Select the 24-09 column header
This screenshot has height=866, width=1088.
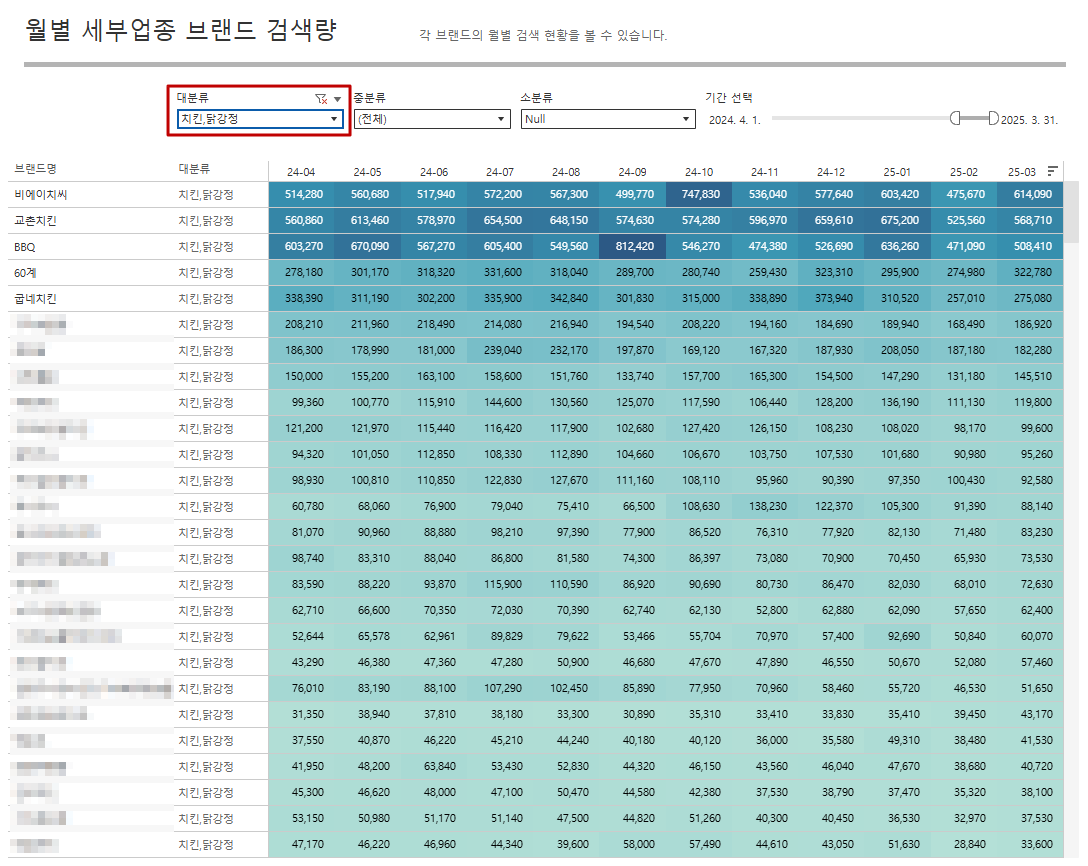point(632,172)
